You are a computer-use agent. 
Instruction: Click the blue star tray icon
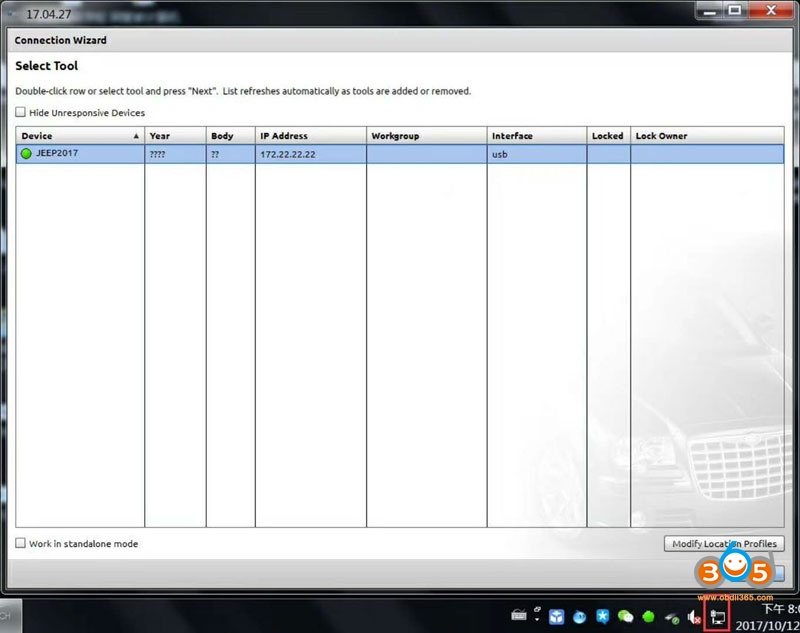click(x=603, y=617)
